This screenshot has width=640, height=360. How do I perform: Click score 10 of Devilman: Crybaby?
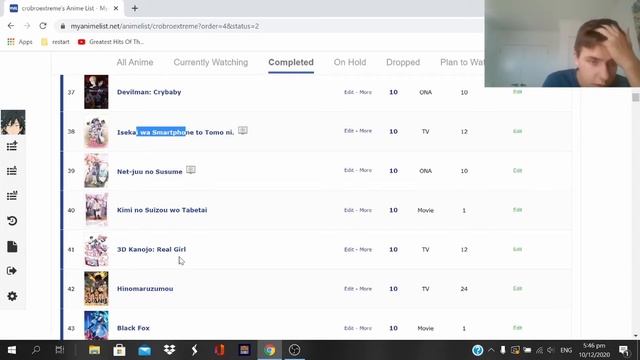(x=393, y=92)
